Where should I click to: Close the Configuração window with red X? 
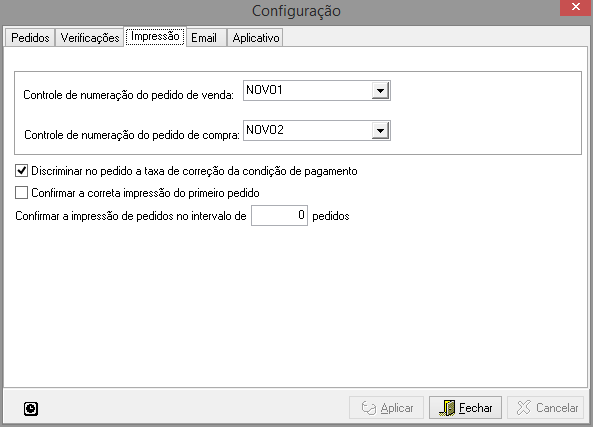(576, 7)
